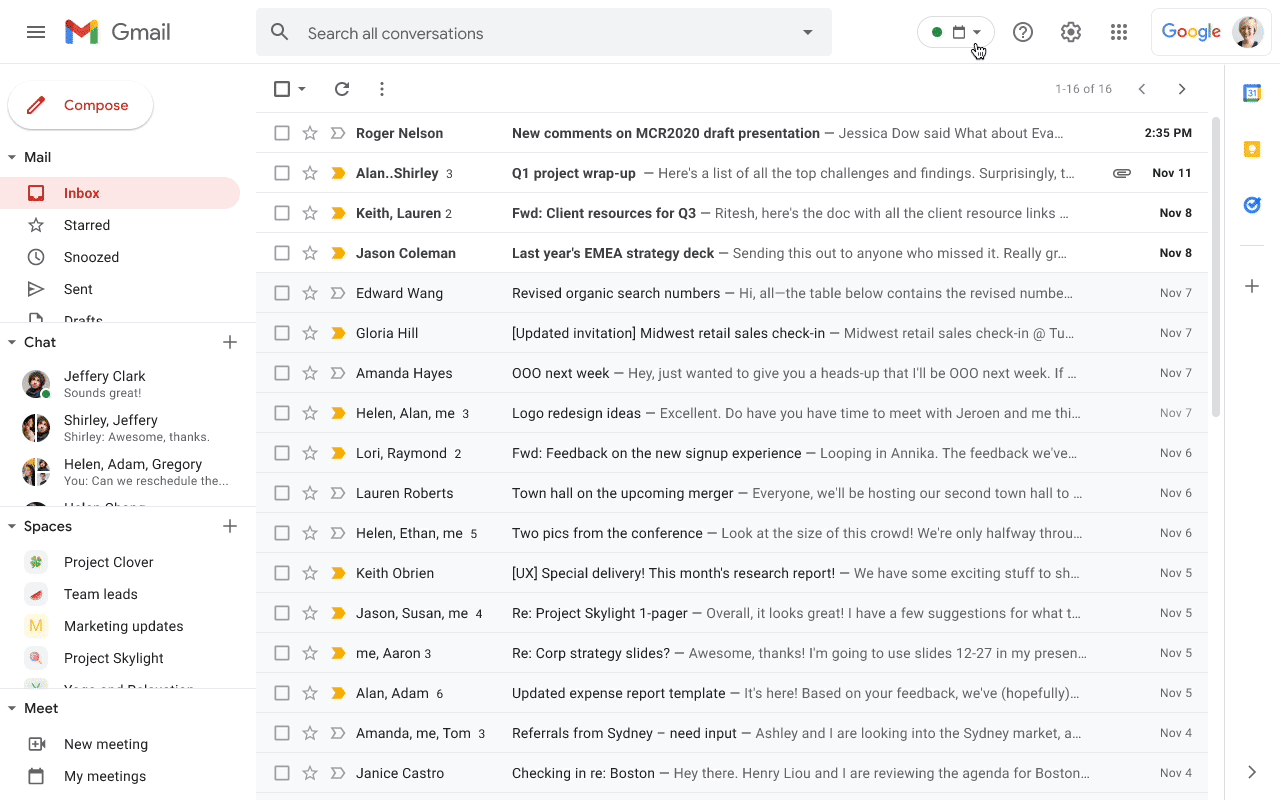
Task: Open My meetings
Action: [x=120, y=776]
